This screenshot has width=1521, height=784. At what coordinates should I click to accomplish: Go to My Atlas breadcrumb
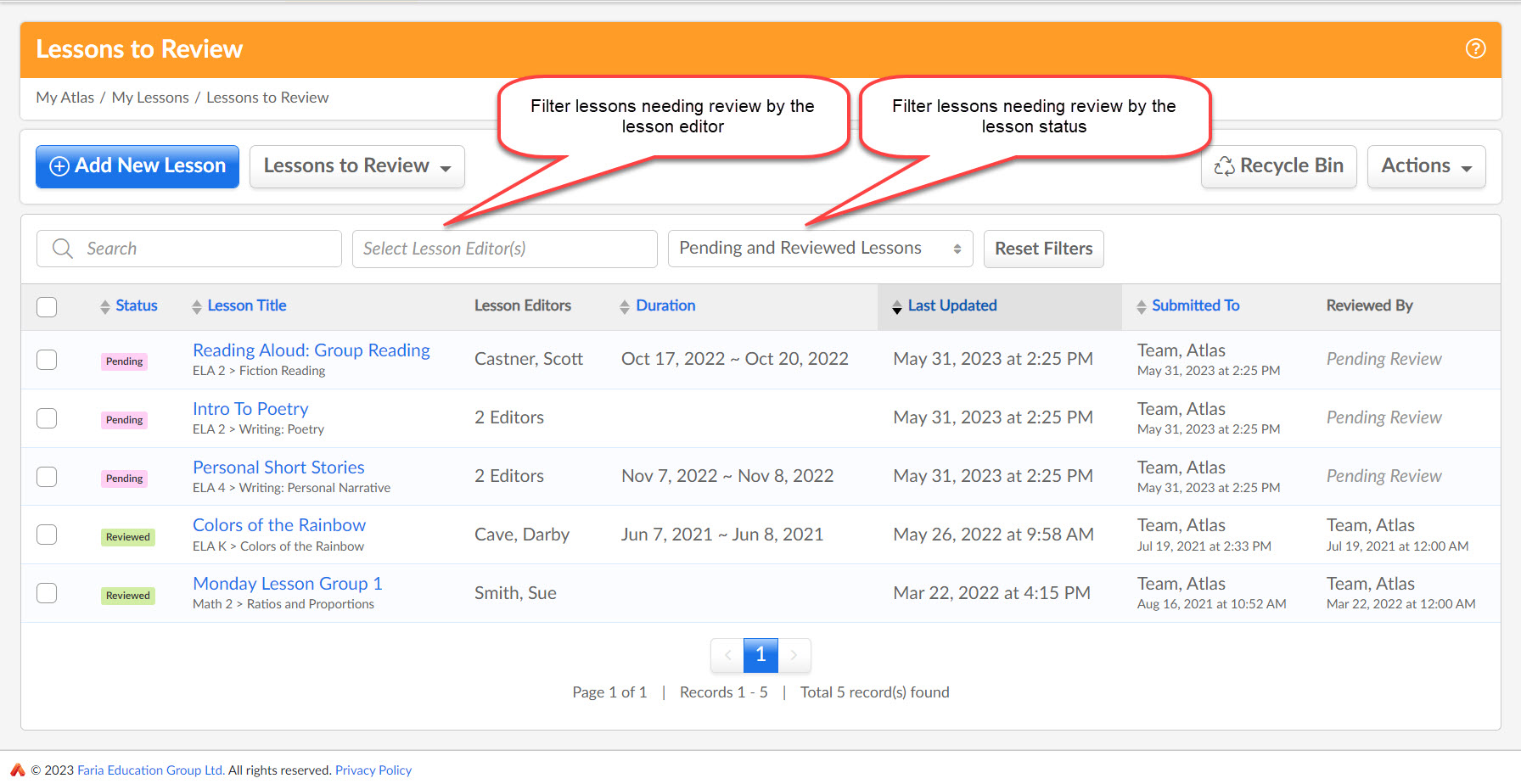(65, 98)
